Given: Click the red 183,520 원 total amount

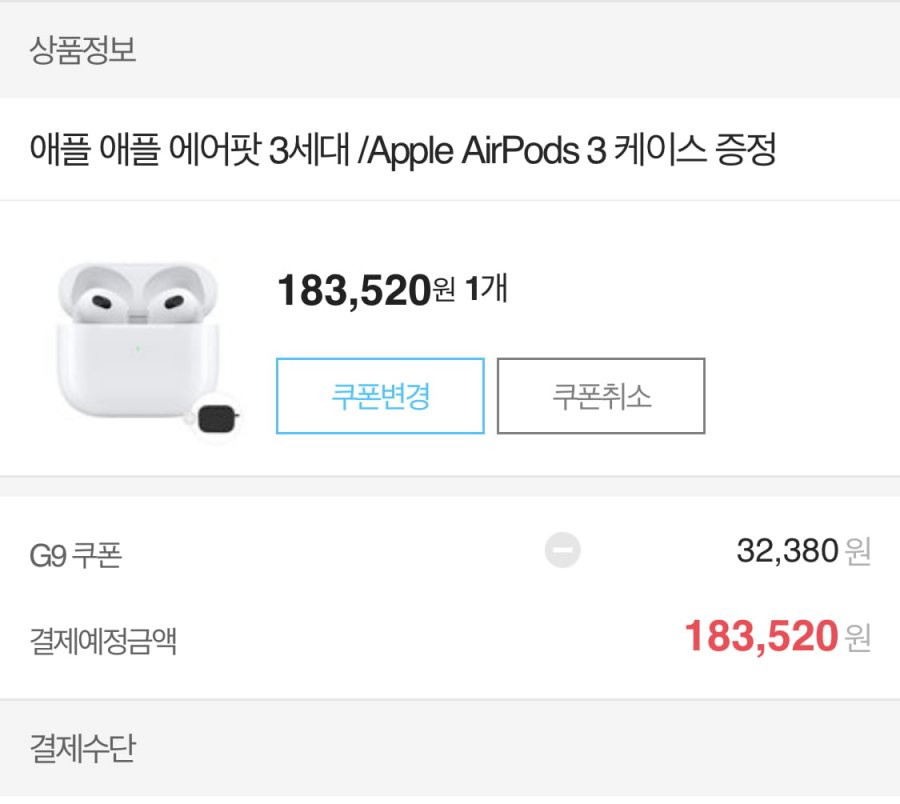Looking at the screenshot, I should pyautogui.click(x=778, y=636).
